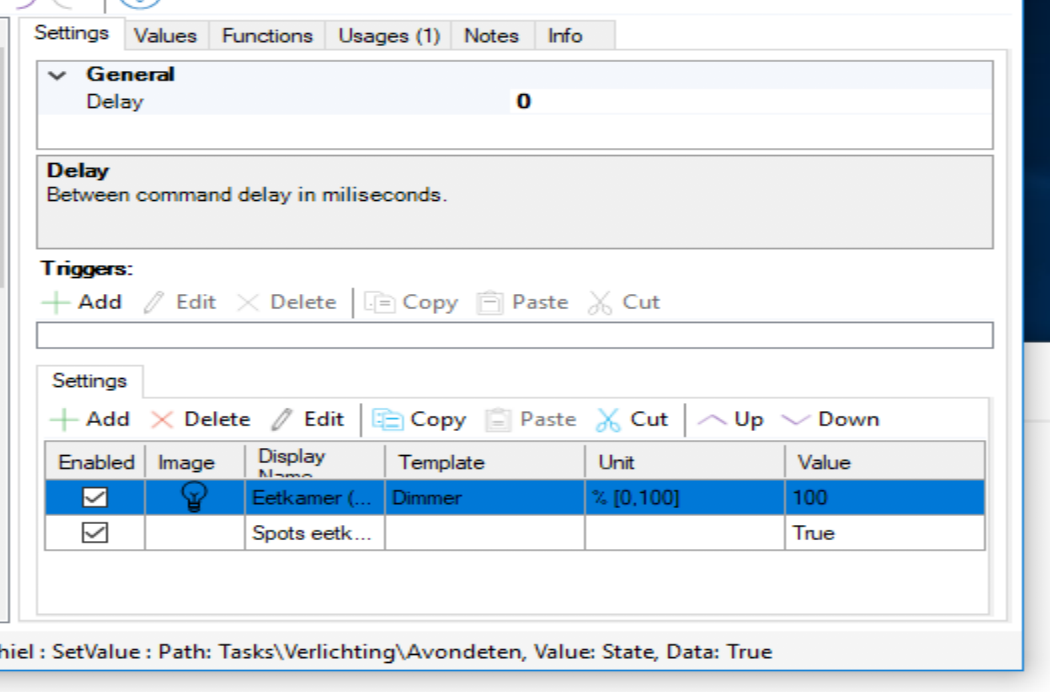This screenshot has height=692, width=1050.
Task: Switch to the Values tab
Action: (165, 36)
